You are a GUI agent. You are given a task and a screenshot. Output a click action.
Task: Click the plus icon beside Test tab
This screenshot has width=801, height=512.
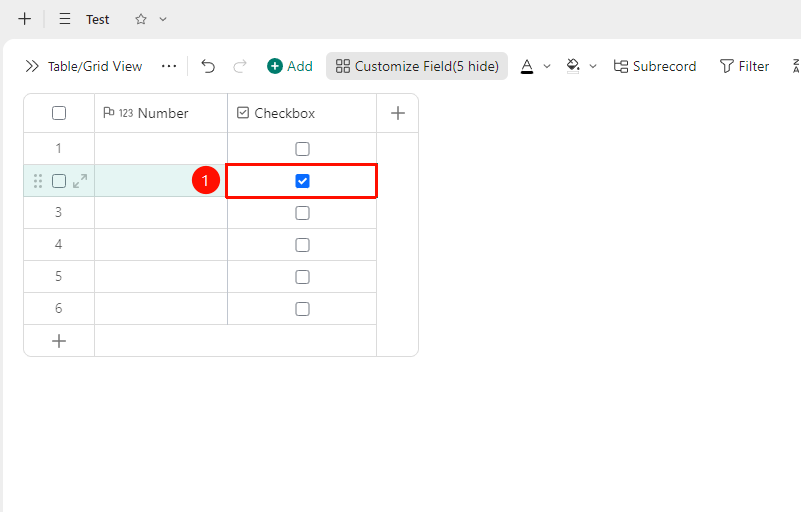pyautogui.click(x=25, y=19)
